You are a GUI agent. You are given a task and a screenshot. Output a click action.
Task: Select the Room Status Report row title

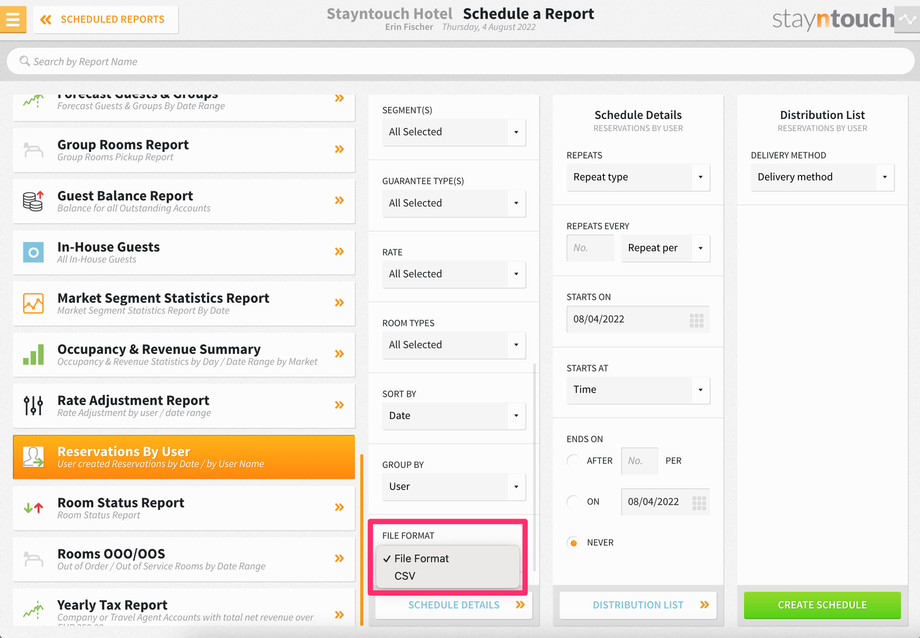(x=121, y=503)
